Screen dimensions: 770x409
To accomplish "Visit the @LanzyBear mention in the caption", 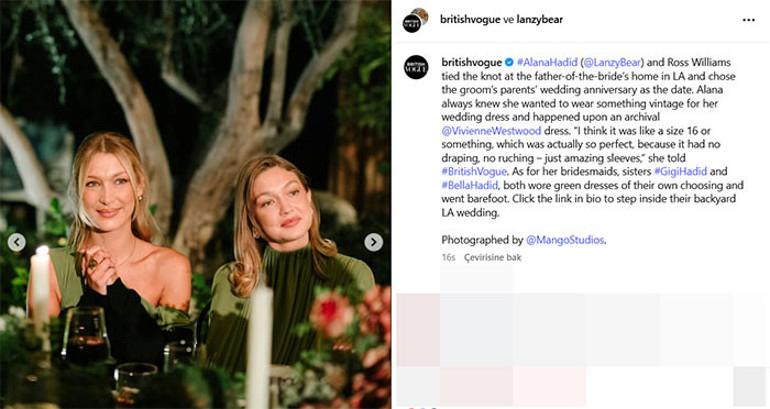I will tap(618, 62).
